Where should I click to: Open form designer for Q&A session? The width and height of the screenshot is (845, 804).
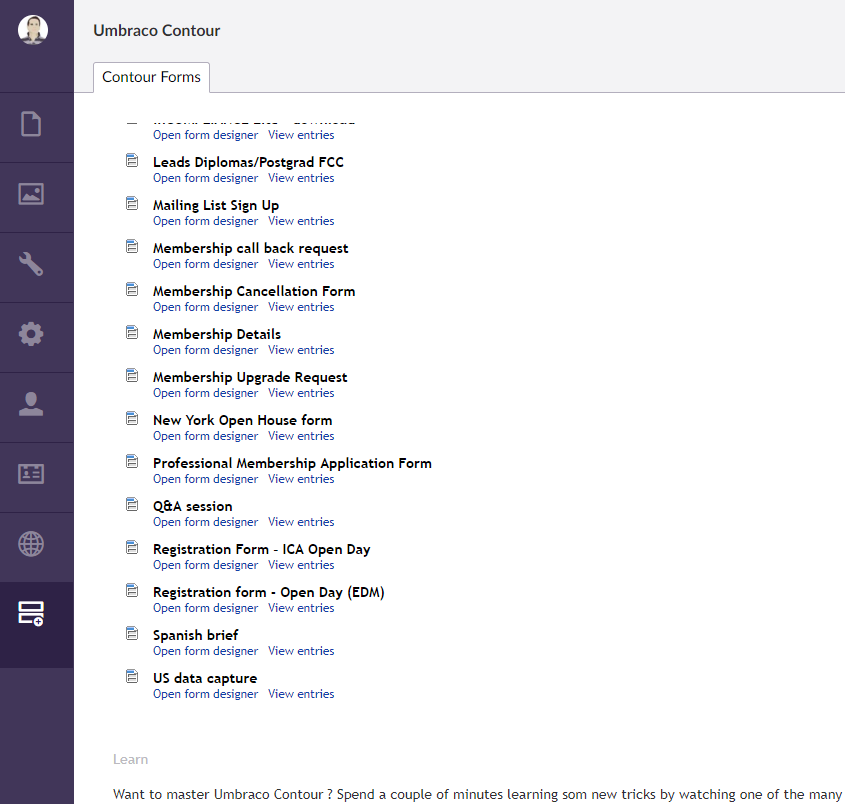pos(205,522)
